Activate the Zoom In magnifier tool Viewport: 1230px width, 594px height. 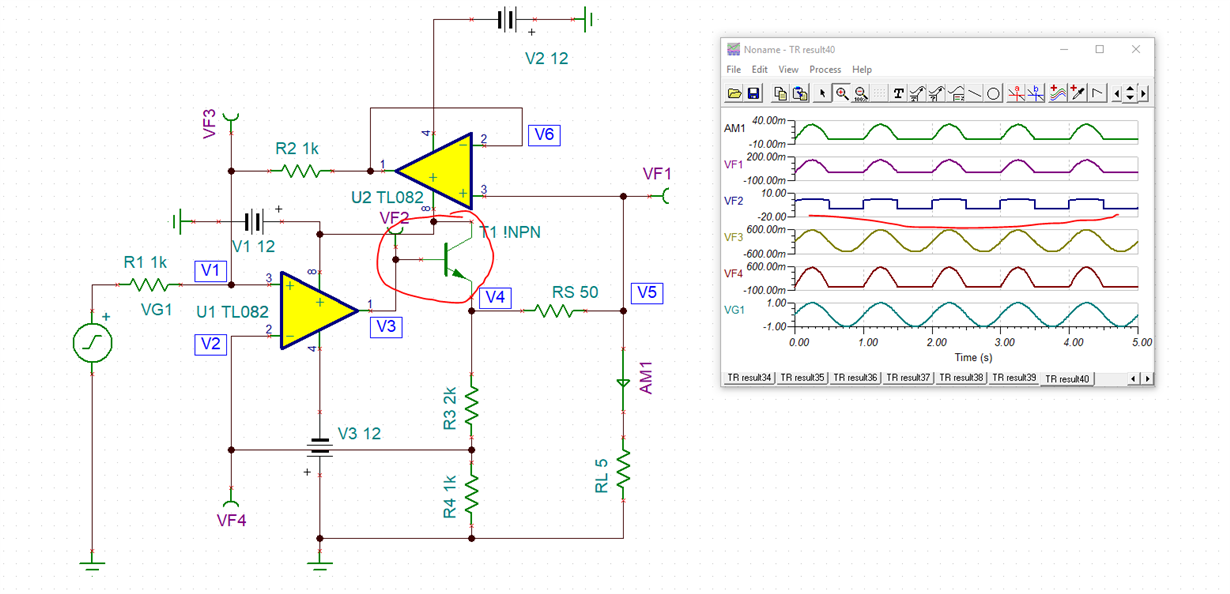coord(842,93)
